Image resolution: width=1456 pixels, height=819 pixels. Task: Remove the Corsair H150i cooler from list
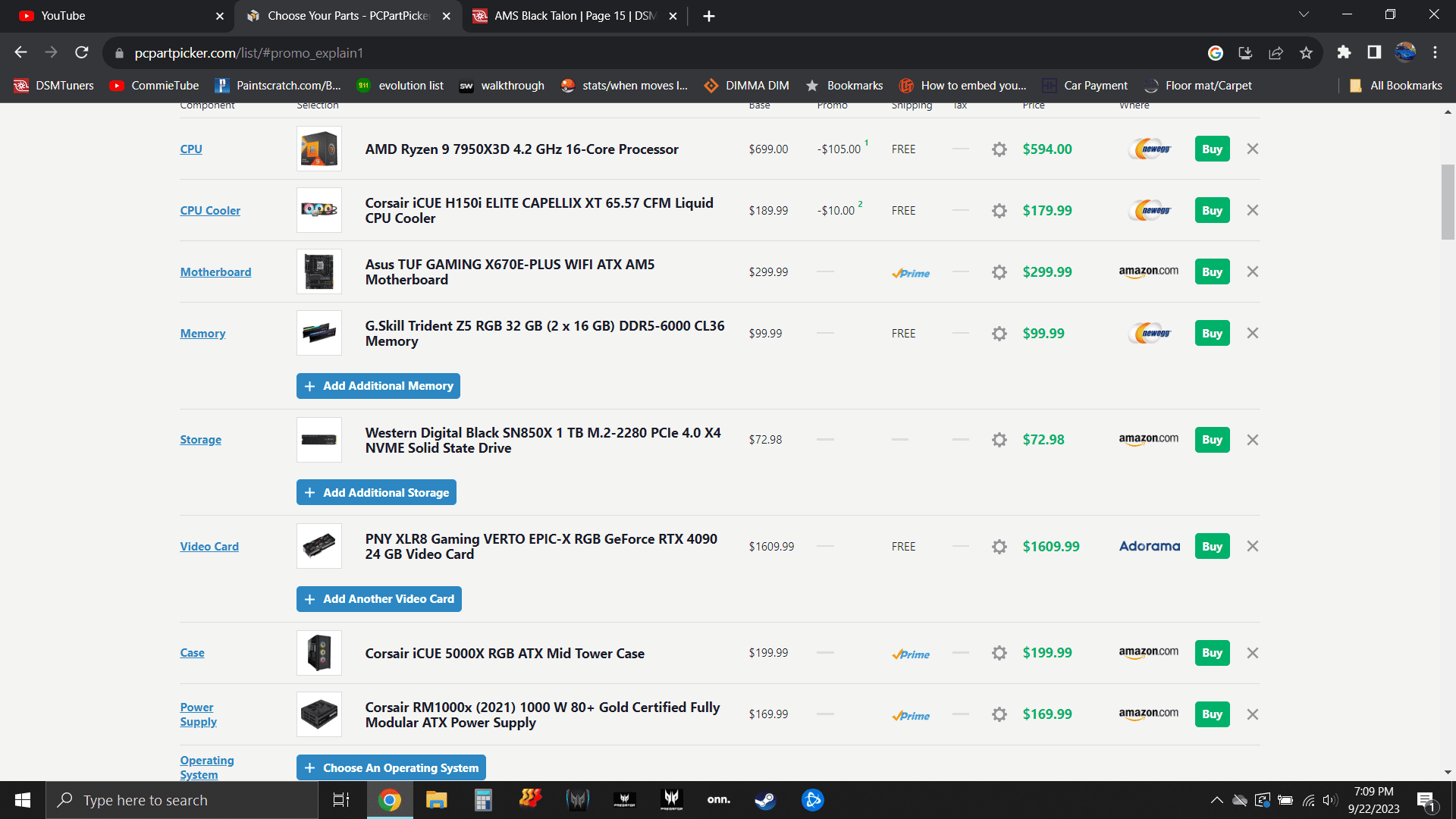[1253, 210]
